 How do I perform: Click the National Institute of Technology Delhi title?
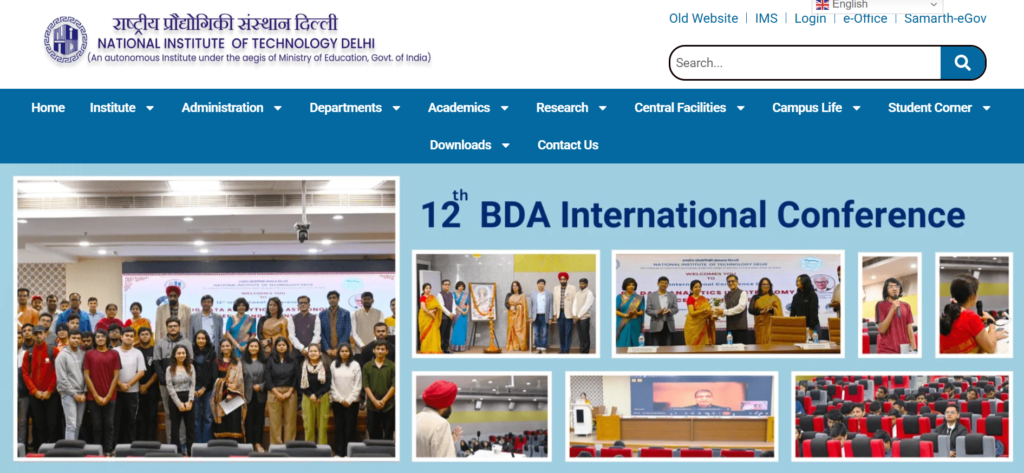[x=236, y=44]
